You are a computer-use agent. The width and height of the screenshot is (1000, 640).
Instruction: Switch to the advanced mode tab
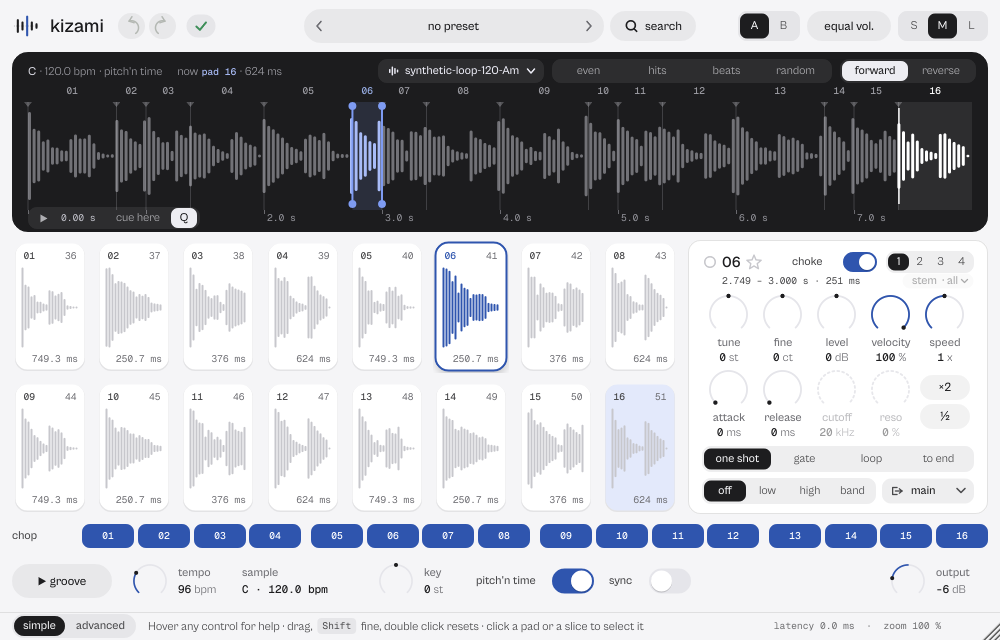[100, 625]
